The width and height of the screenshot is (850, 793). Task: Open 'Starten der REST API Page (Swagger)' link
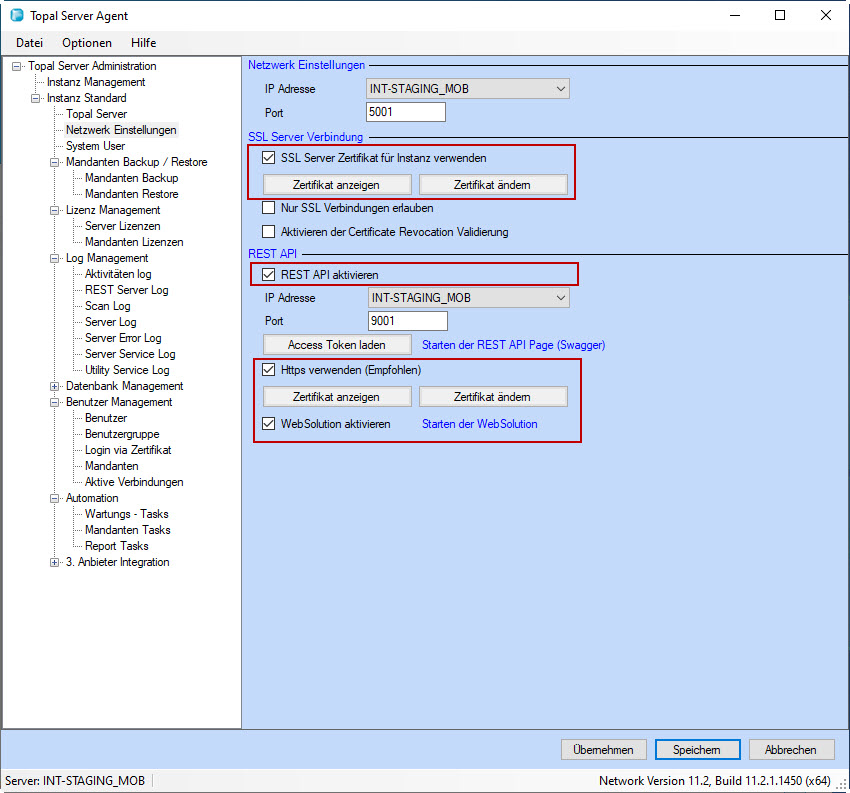pos(513,345)
